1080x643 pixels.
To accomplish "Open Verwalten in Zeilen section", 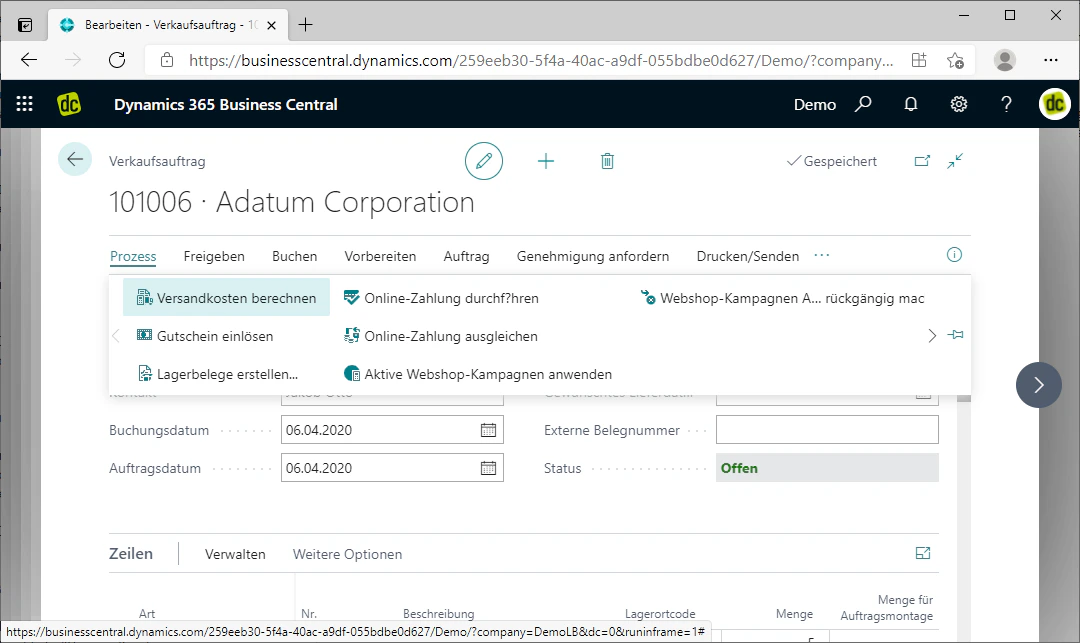I will point(235,554).
